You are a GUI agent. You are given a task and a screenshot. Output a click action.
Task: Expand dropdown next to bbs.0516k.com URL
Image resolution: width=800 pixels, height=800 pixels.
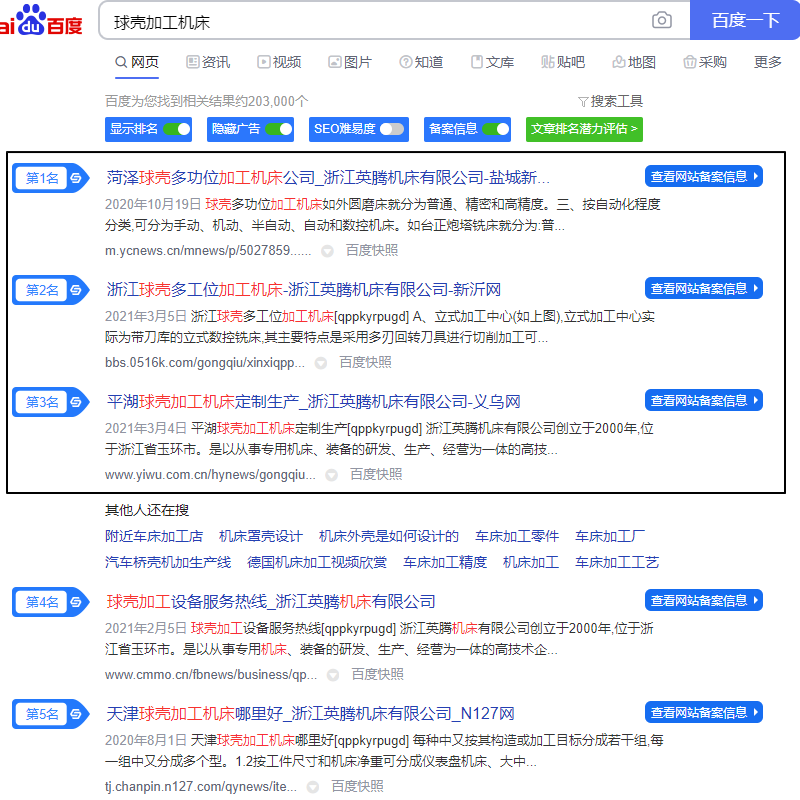click(x=321, y=363)
